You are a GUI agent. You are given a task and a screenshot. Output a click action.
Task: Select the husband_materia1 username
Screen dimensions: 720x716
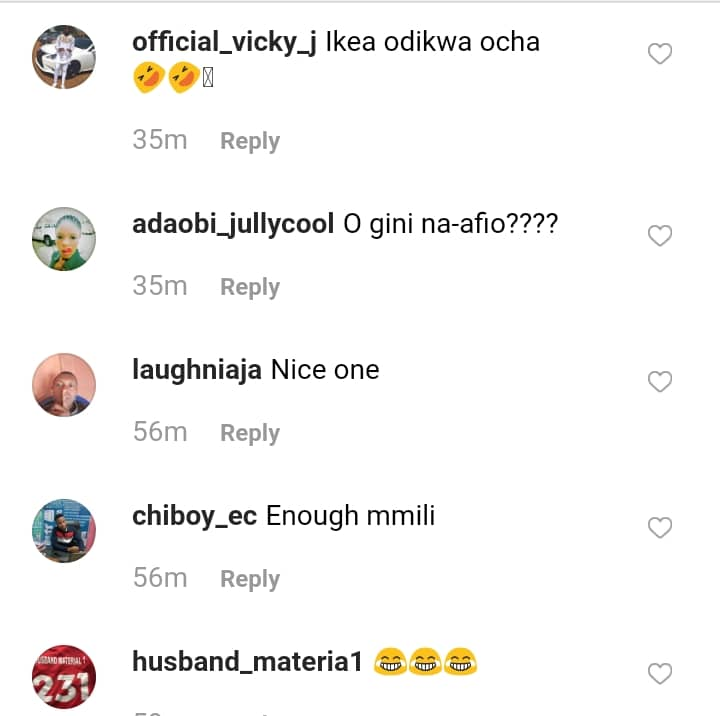(246, 662)
